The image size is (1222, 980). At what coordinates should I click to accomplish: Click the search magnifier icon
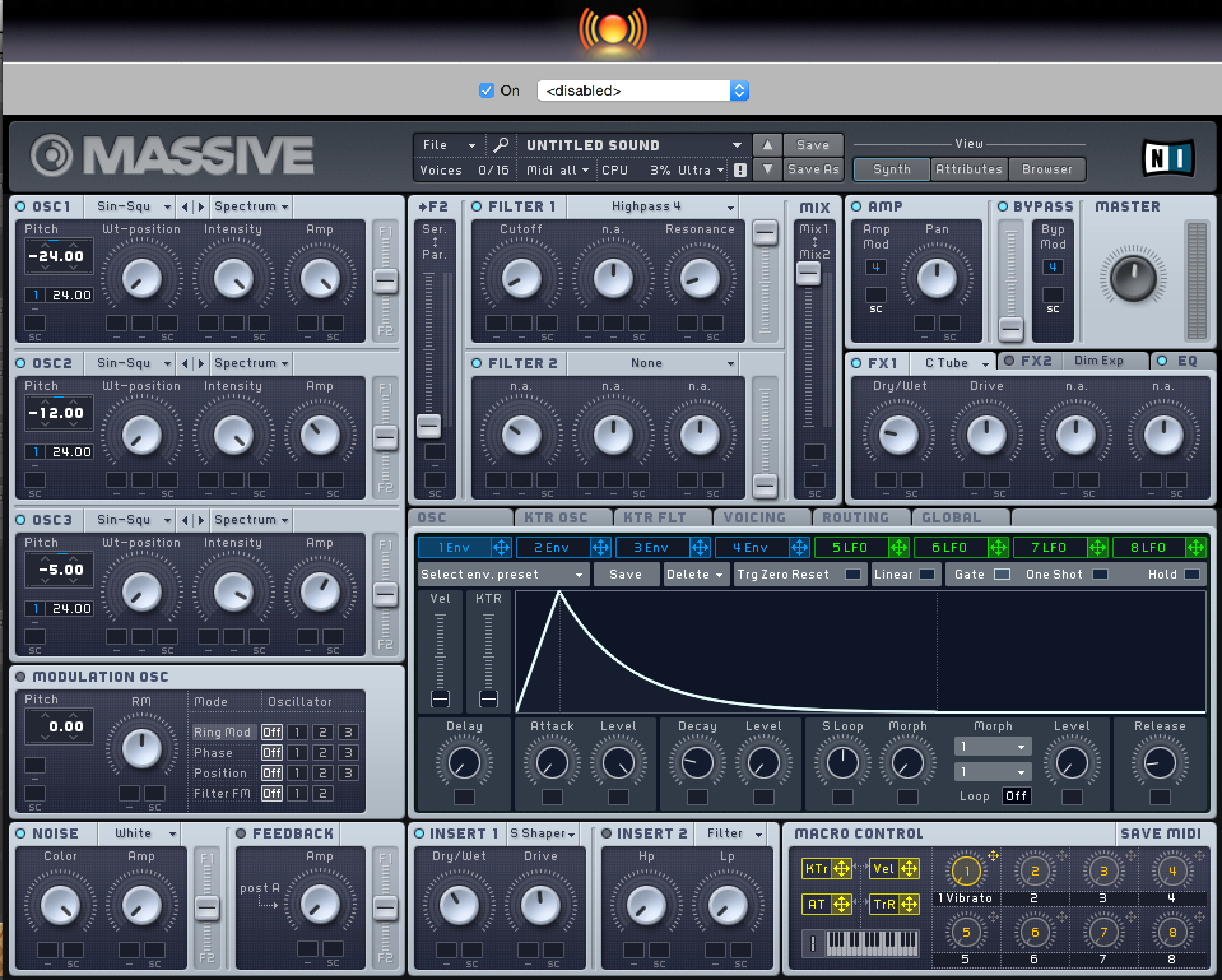pyautogui.click(x=501, y=145)
